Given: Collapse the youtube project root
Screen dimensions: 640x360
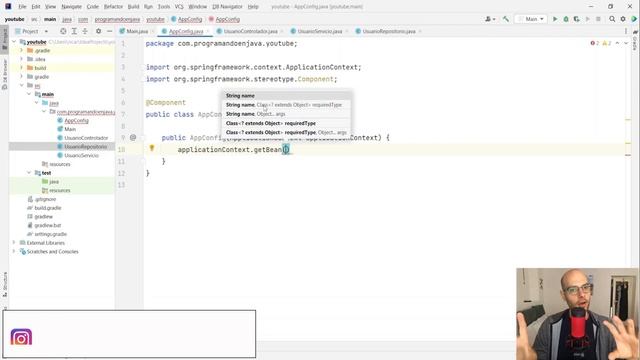Looking at the screenshot, I should pos(14,42).
